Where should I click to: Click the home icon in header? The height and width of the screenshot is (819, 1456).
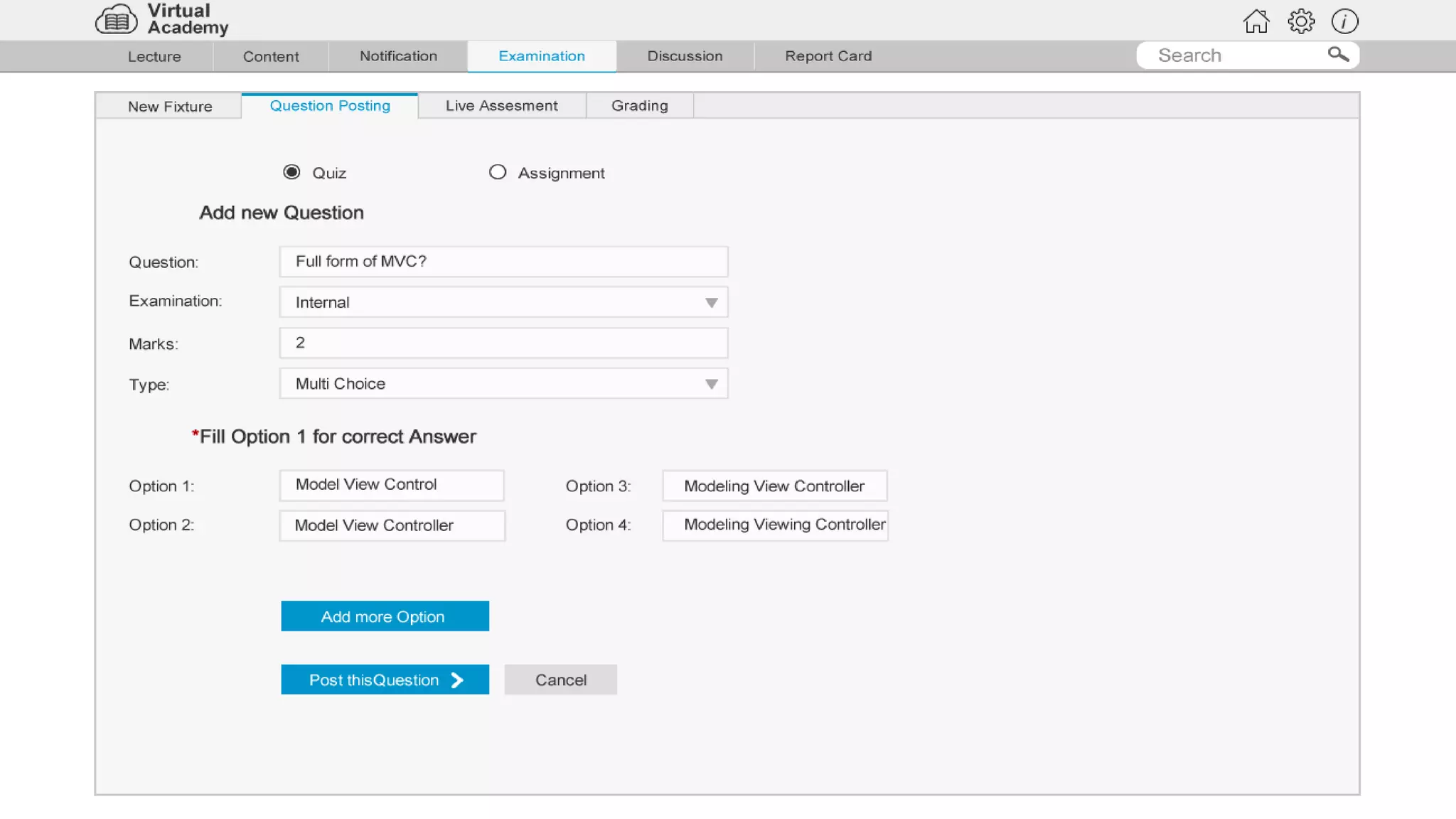coord(1256,21)
